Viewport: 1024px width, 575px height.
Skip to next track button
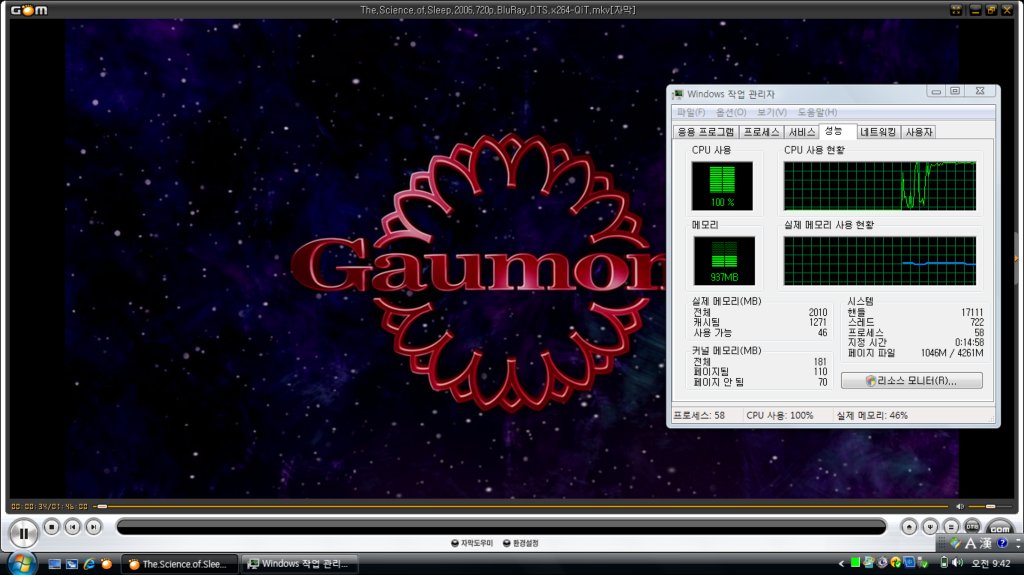pos(93,527)
